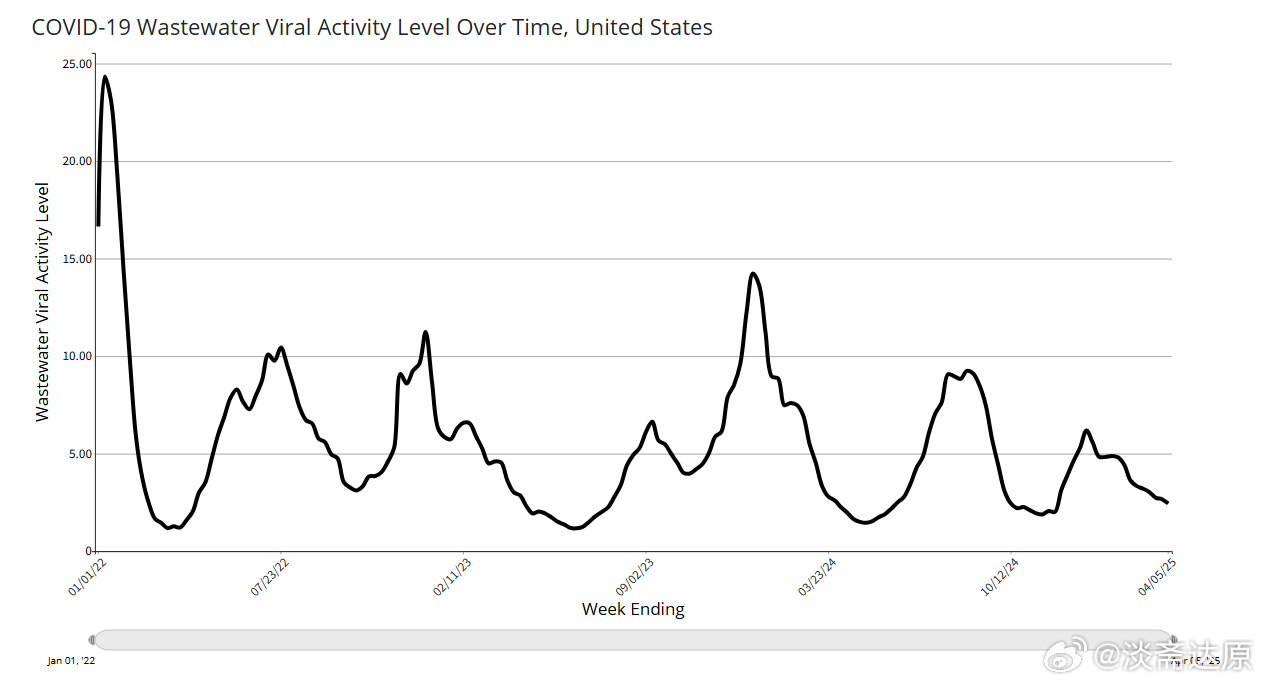This screenshot has width=1264, height=686.
Task: Click the tallest peak of the line in early 2022
Action: [104, 77]
